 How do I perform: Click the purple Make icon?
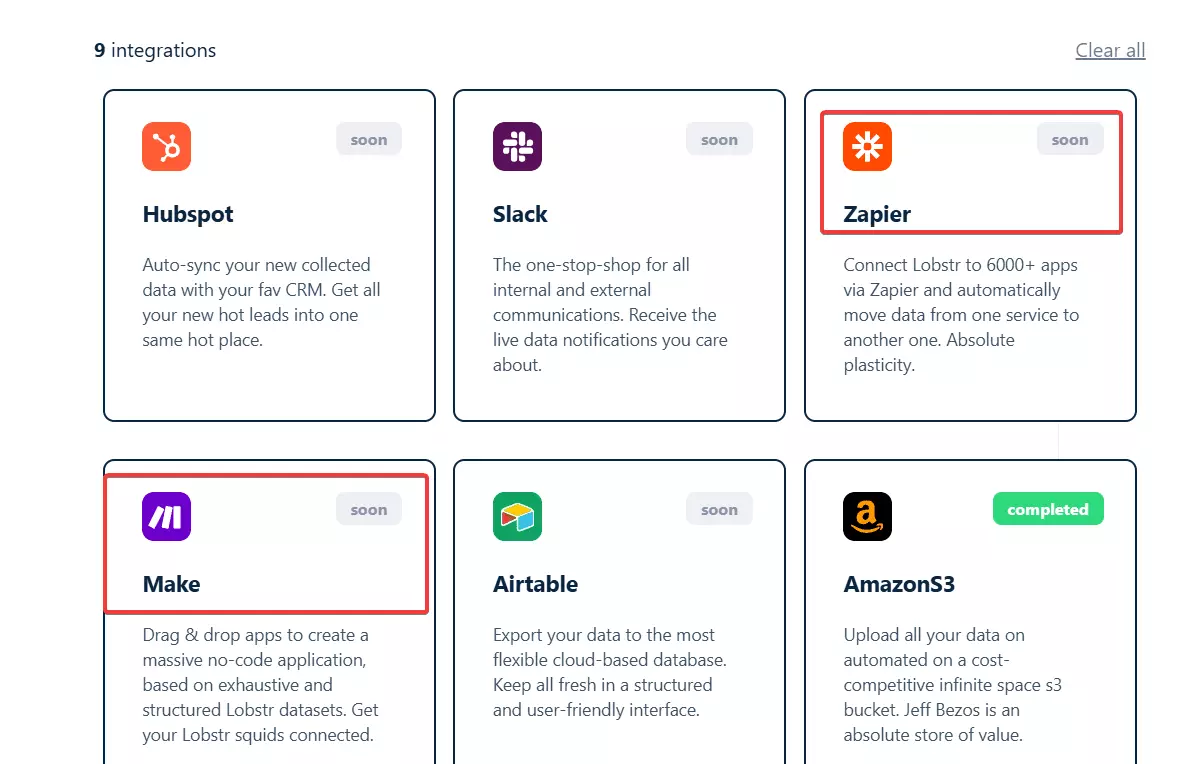point(166,516)
